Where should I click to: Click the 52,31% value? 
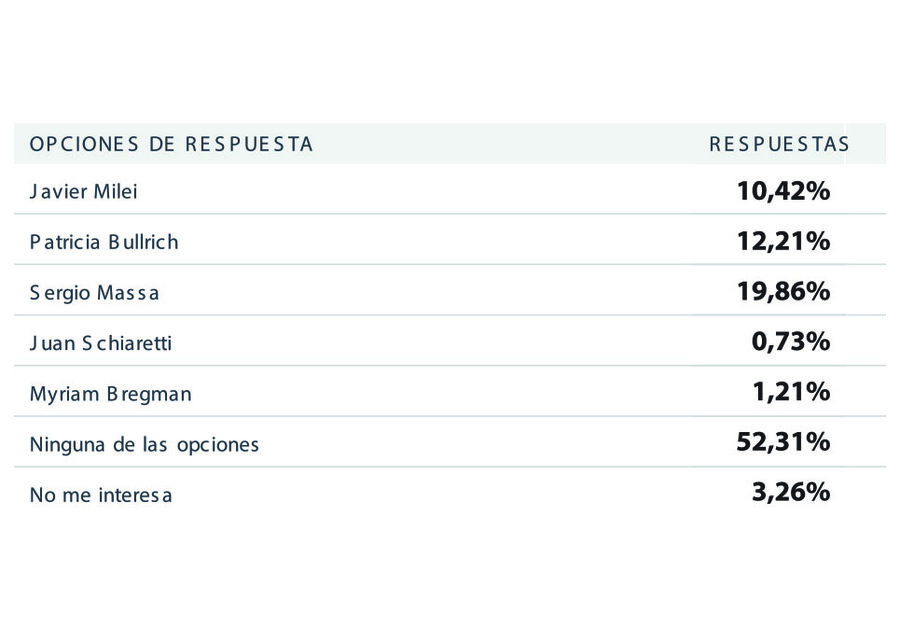[x=783, y=442]
